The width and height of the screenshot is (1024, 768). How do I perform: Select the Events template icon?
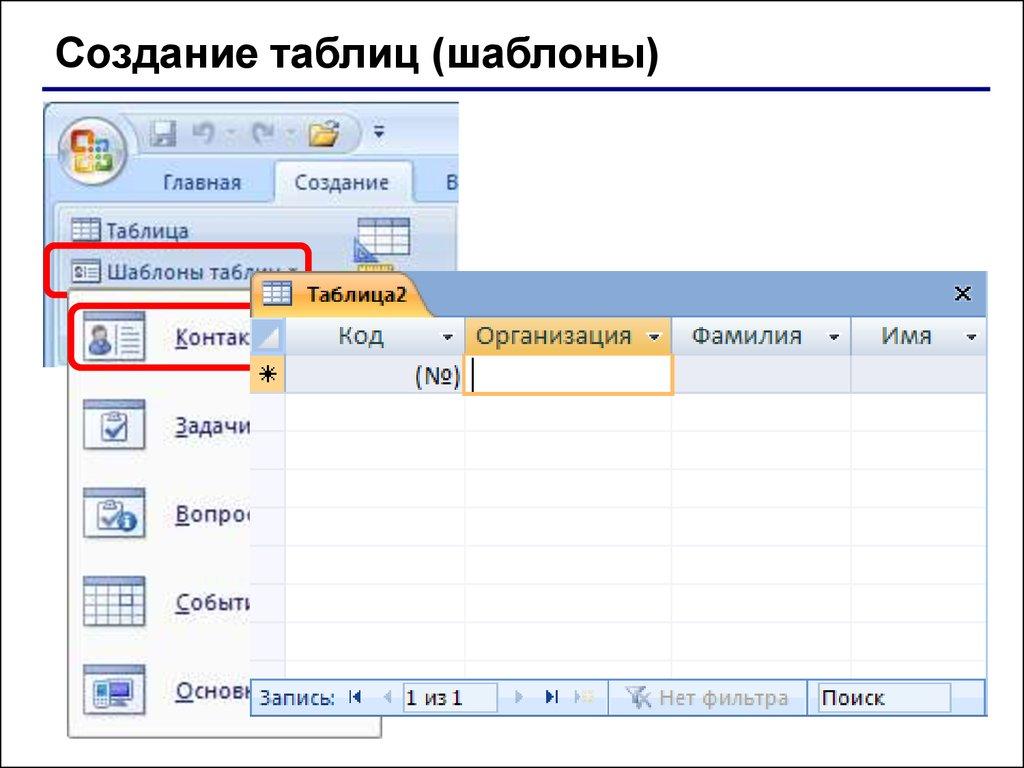(115, 602)
